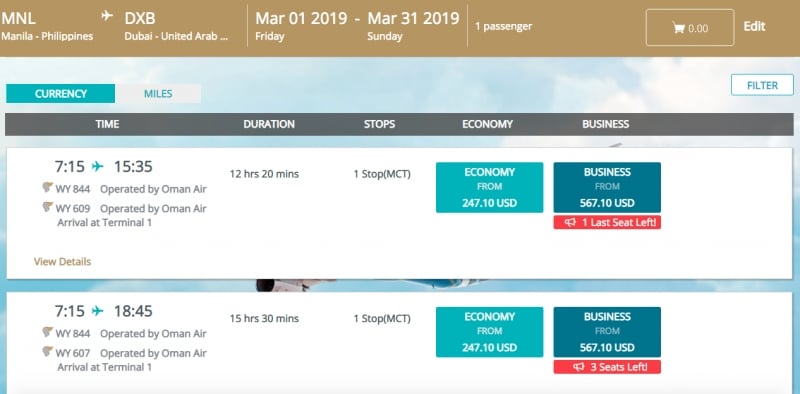Choose Economy 247.10 USD on the 15:35 arrival flight

pos(489,187)
